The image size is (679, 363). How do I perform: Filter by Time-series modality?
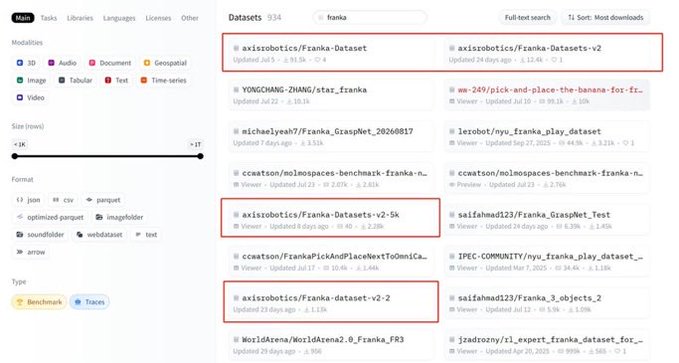pyautogui.click(x=163, y=80)
